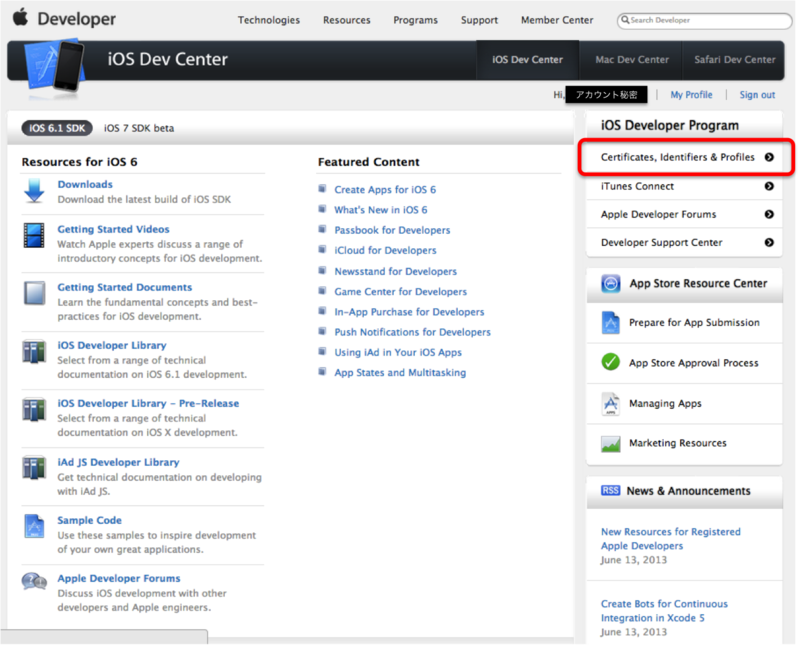Click the RSS feed badge

(610, 491)
